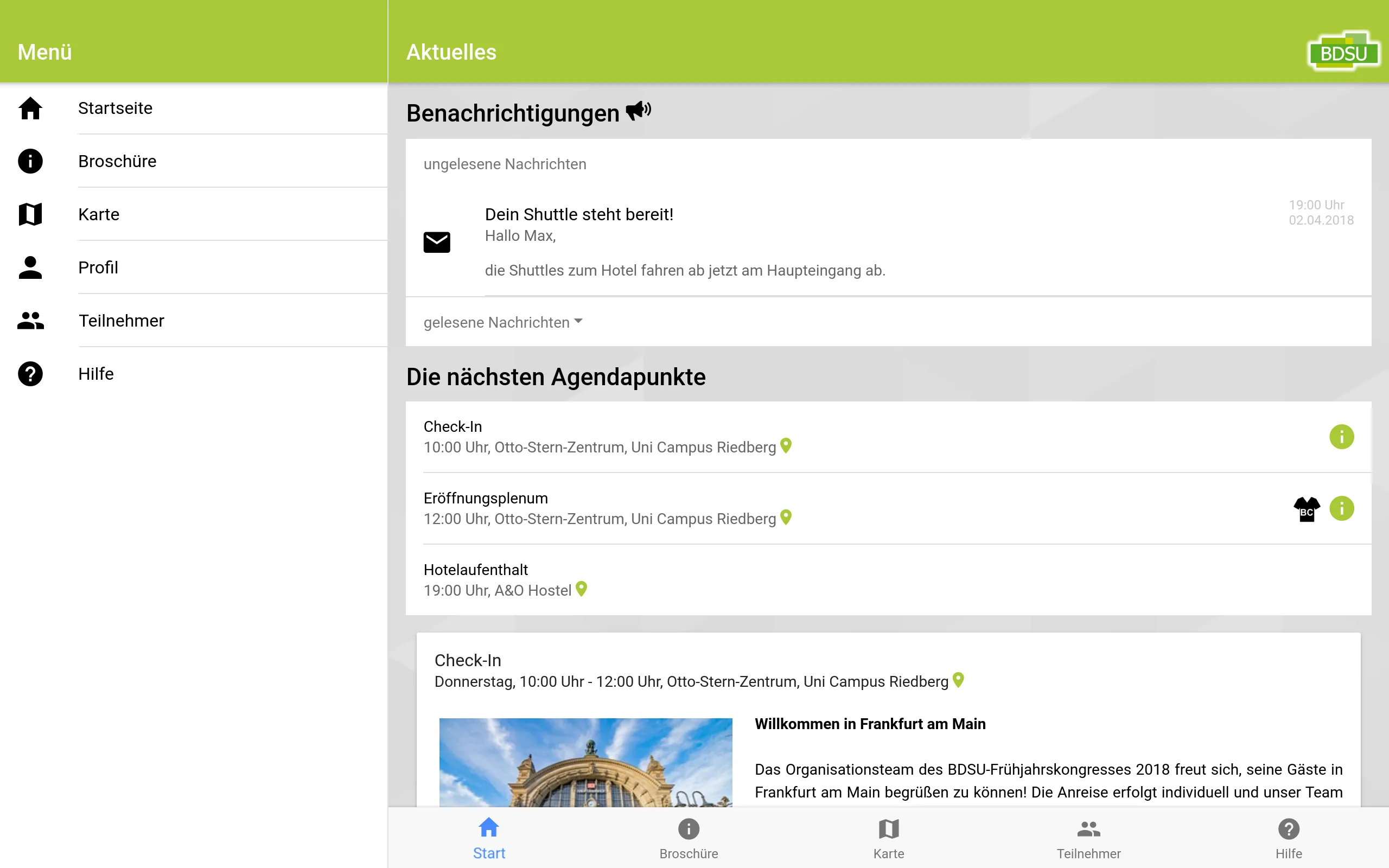Click the ungelesene Nachrichten label
The width and height of the screenshot is (1389, 868).
[505, 164]
